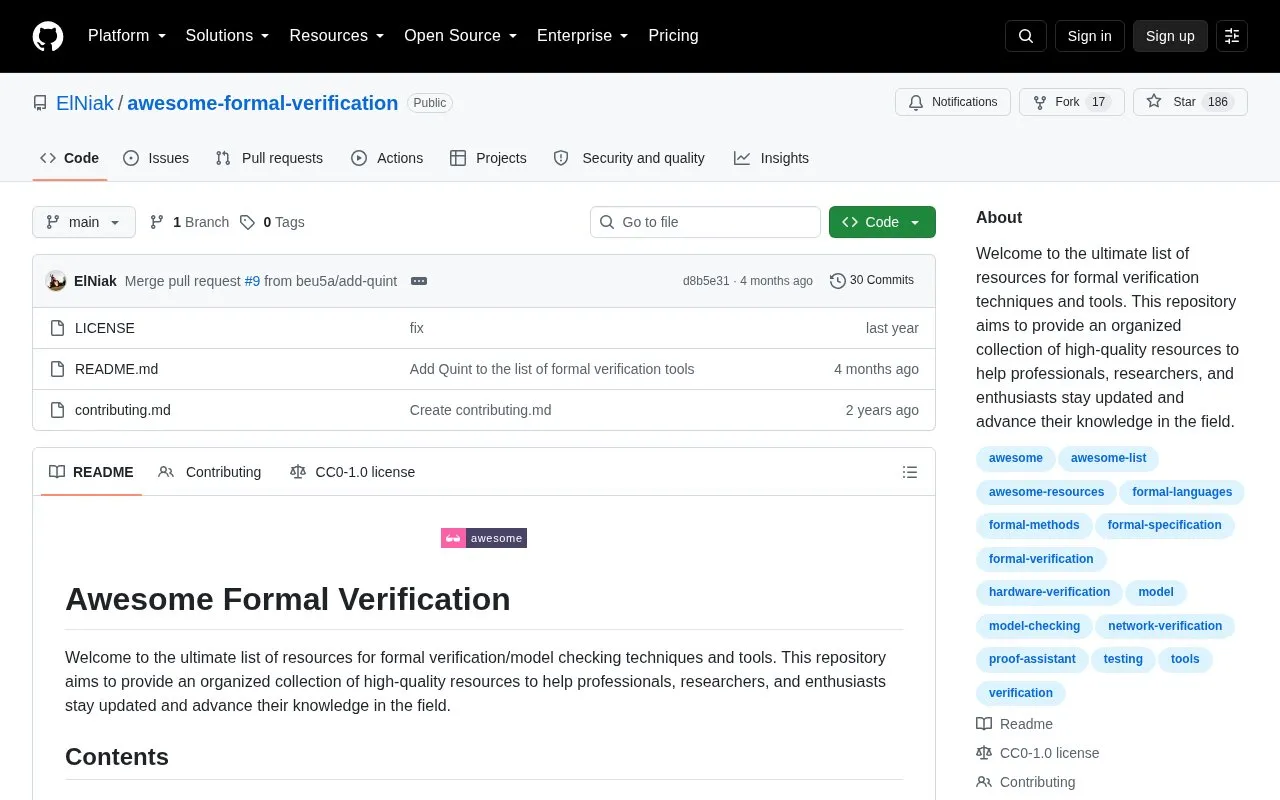Open commit 'Add Quint to the list'
Viewport: 1280px width, 800px height.
click(x=552, y=369)
